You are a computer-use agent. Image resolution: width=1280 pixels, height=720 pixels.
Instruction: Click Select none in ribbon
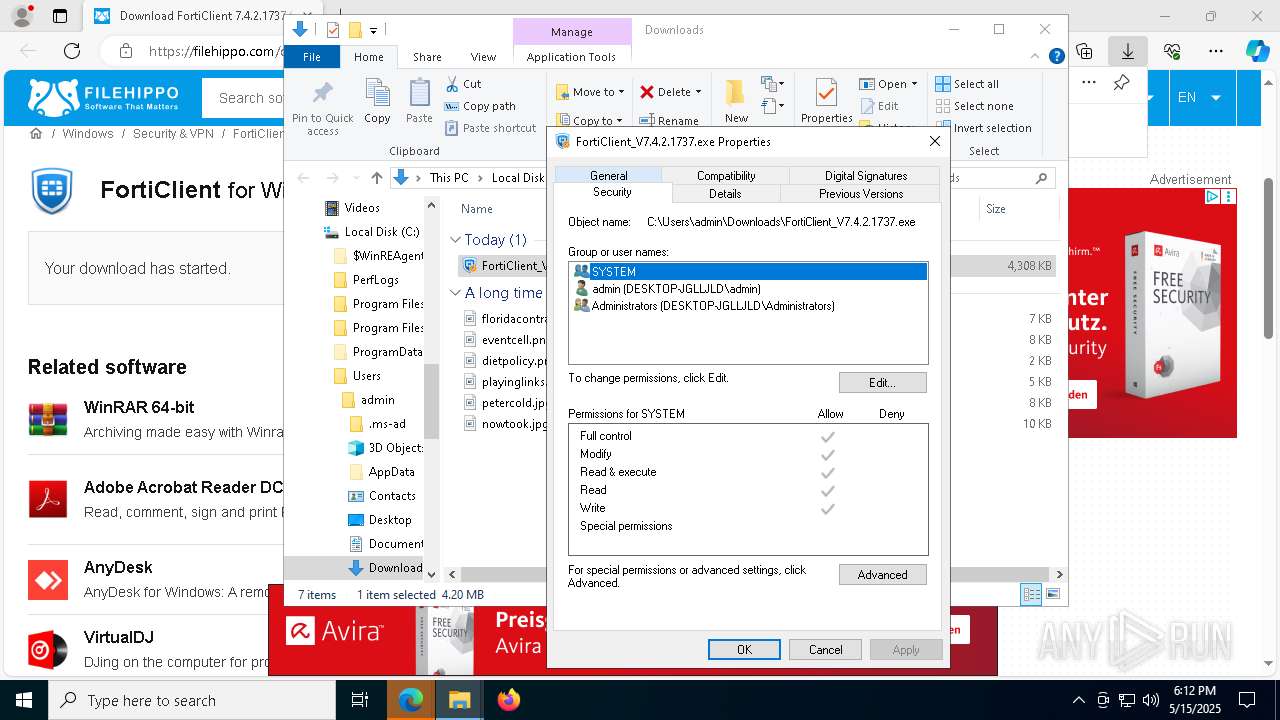[974, 106]
